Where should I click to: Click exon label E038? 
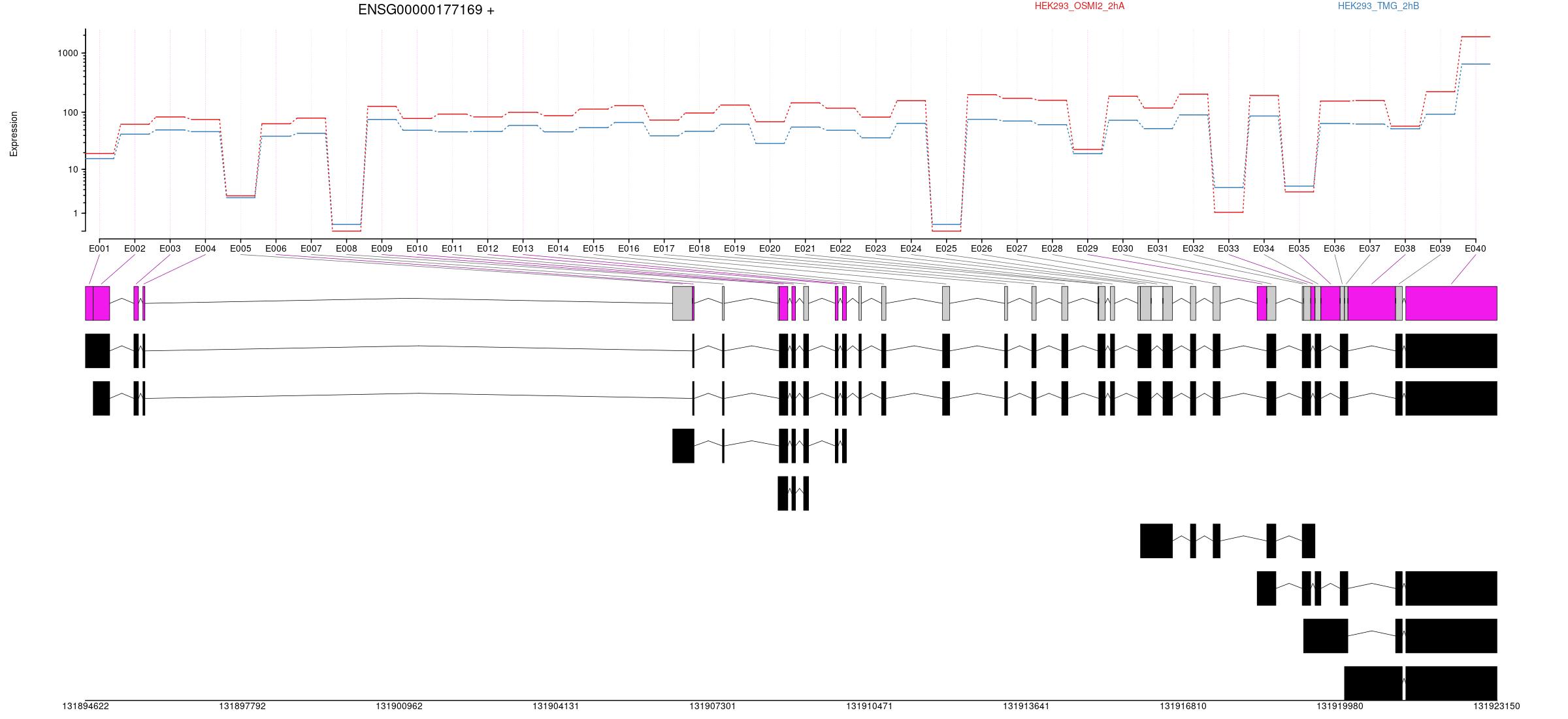(1405, 248)
